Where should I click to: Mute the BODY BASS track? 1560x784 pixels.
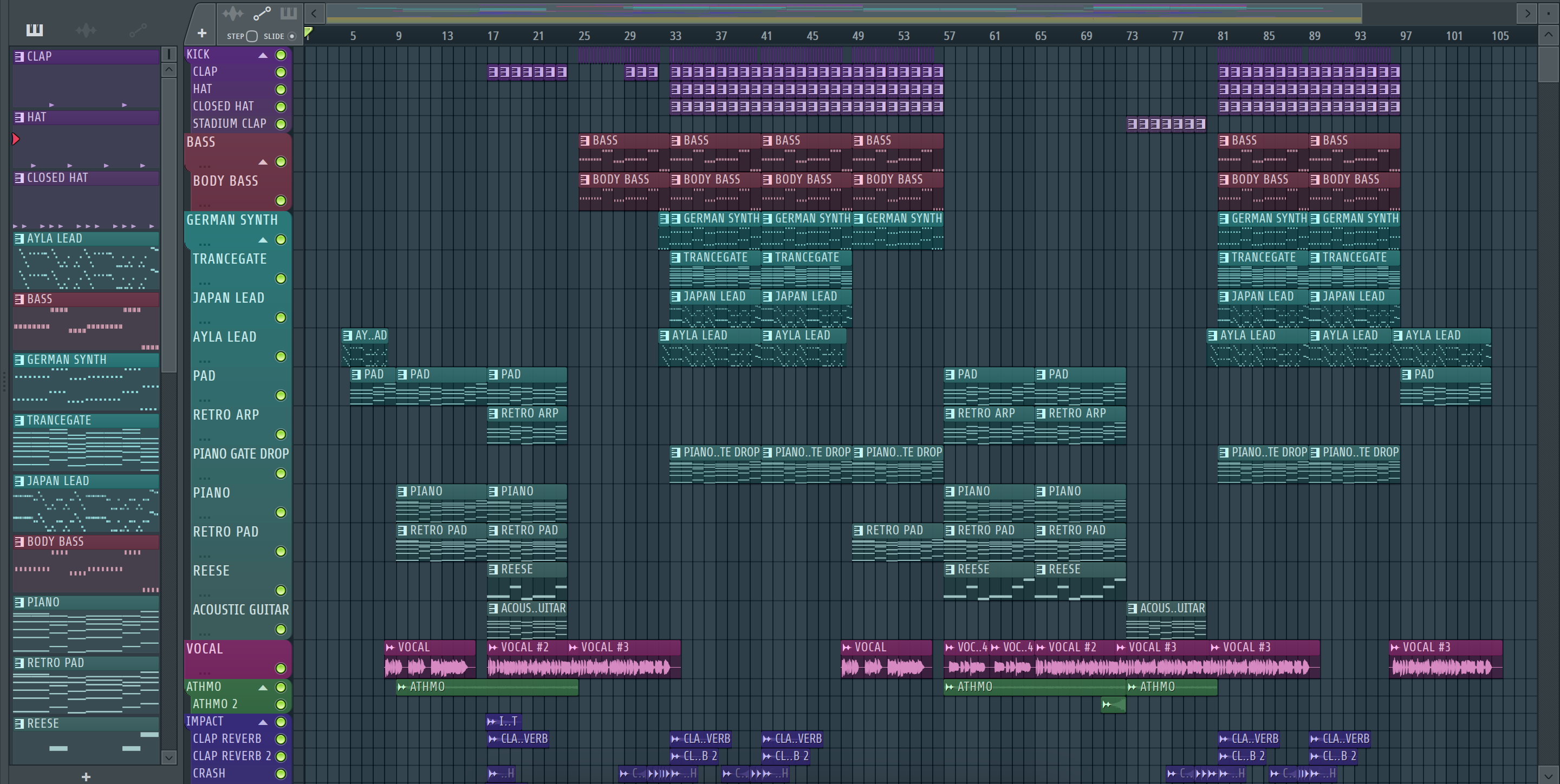[x=281, y=200]
